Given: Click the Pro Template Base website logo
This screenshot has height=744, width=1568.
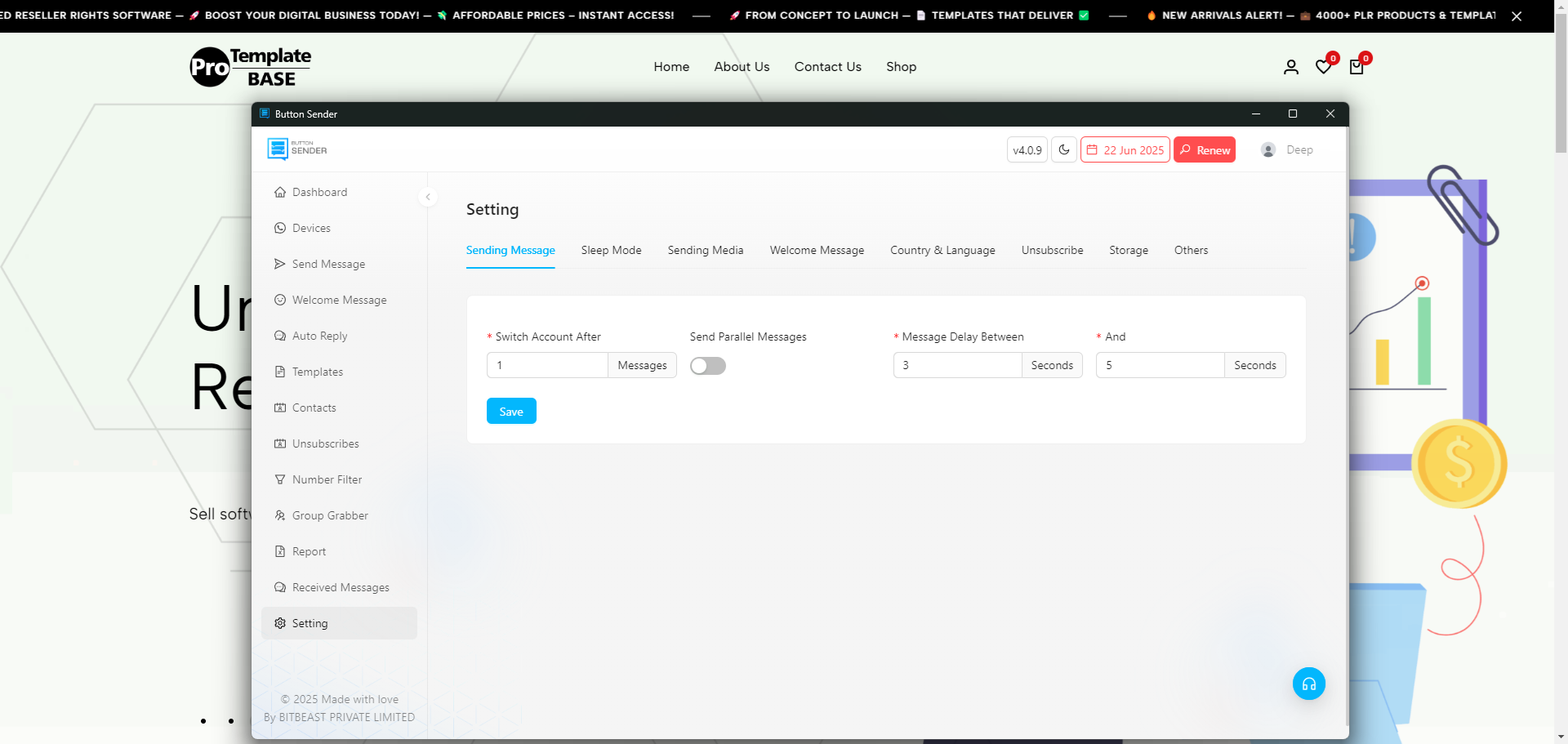Looking at the screenshot, I should pyautogui.click(x=251, y=67).
